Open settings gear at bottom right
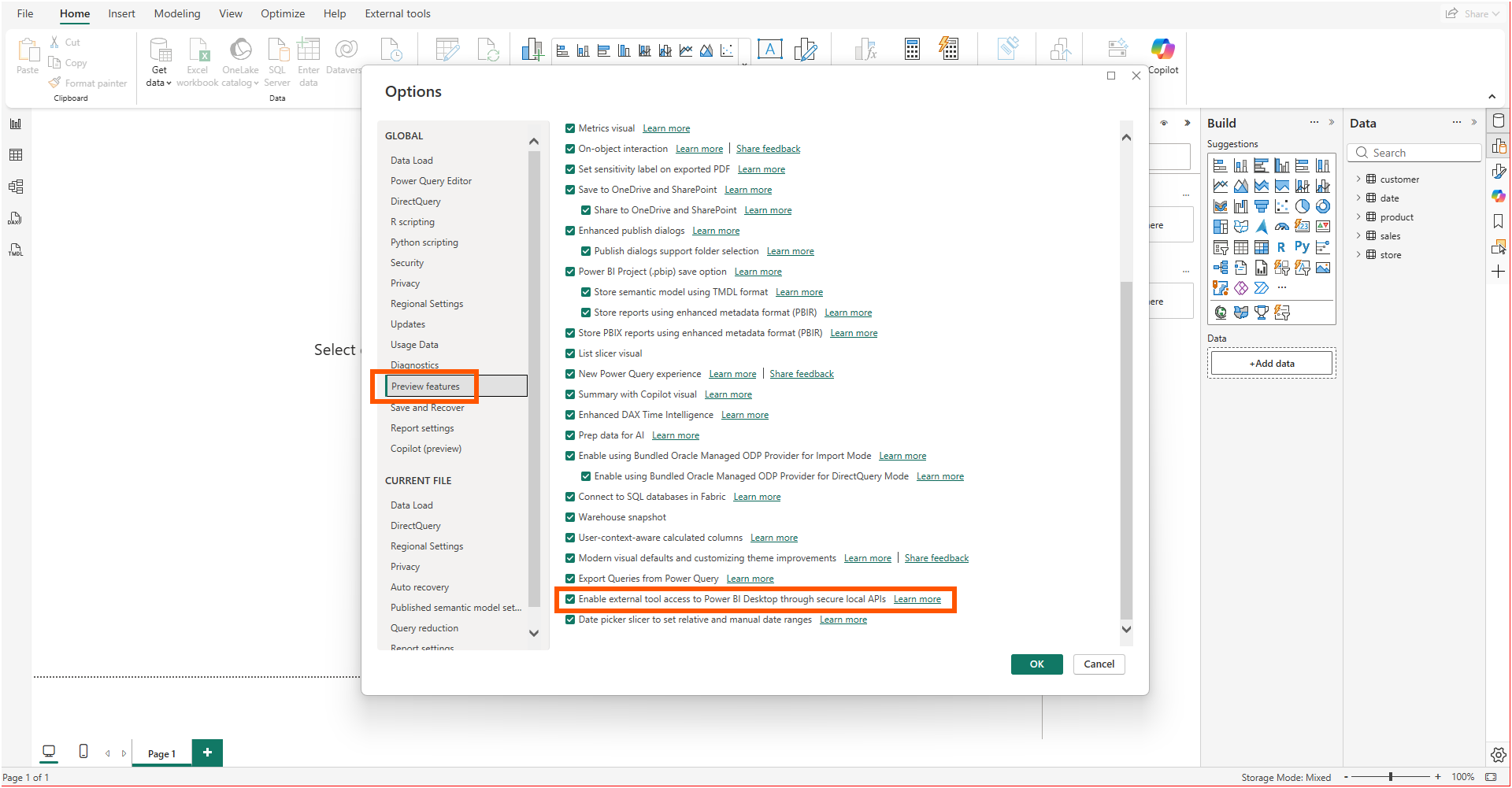The height and width of the screenshot is (788, 1512). (x=1498, y=755)
